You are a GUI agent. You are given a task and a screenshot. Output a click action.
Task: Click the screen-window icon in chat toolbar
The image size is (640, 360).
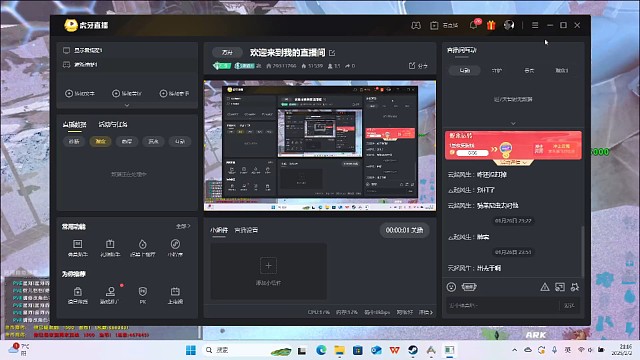560,287
